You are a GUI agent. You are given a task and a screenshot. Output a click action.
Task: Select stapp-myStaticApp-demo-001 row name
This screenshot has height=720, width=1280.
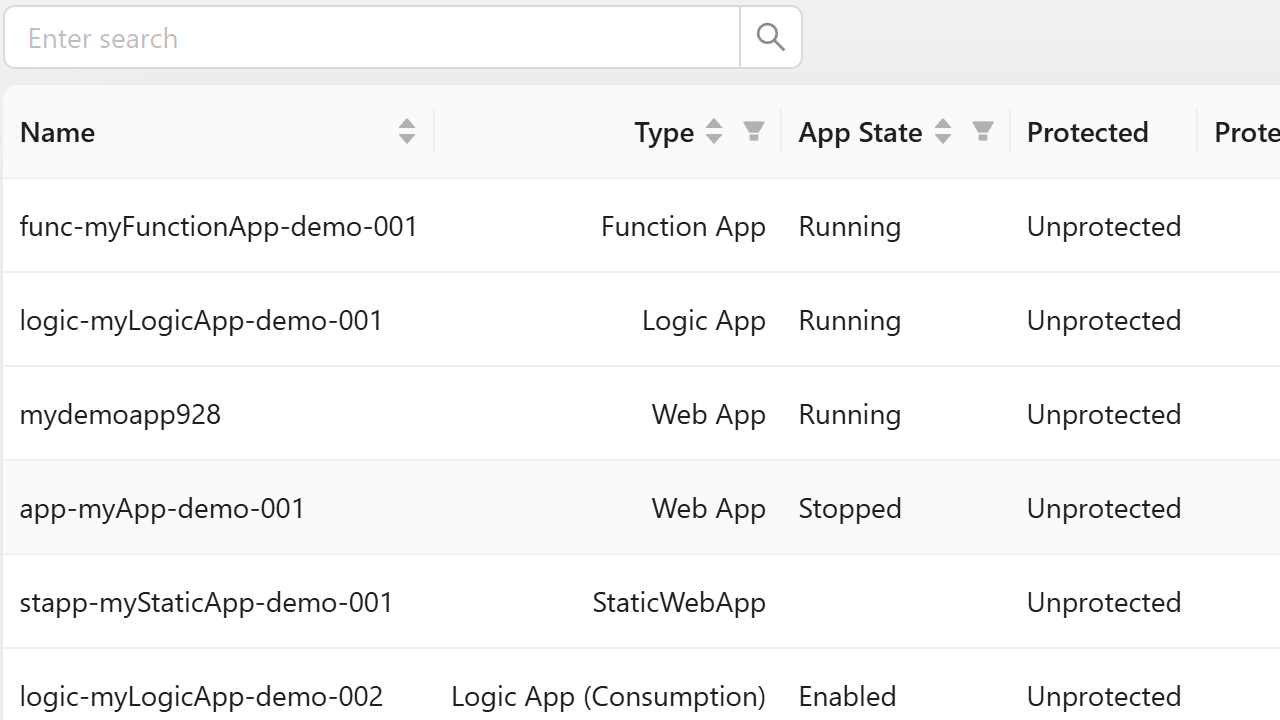pos(206,602)
